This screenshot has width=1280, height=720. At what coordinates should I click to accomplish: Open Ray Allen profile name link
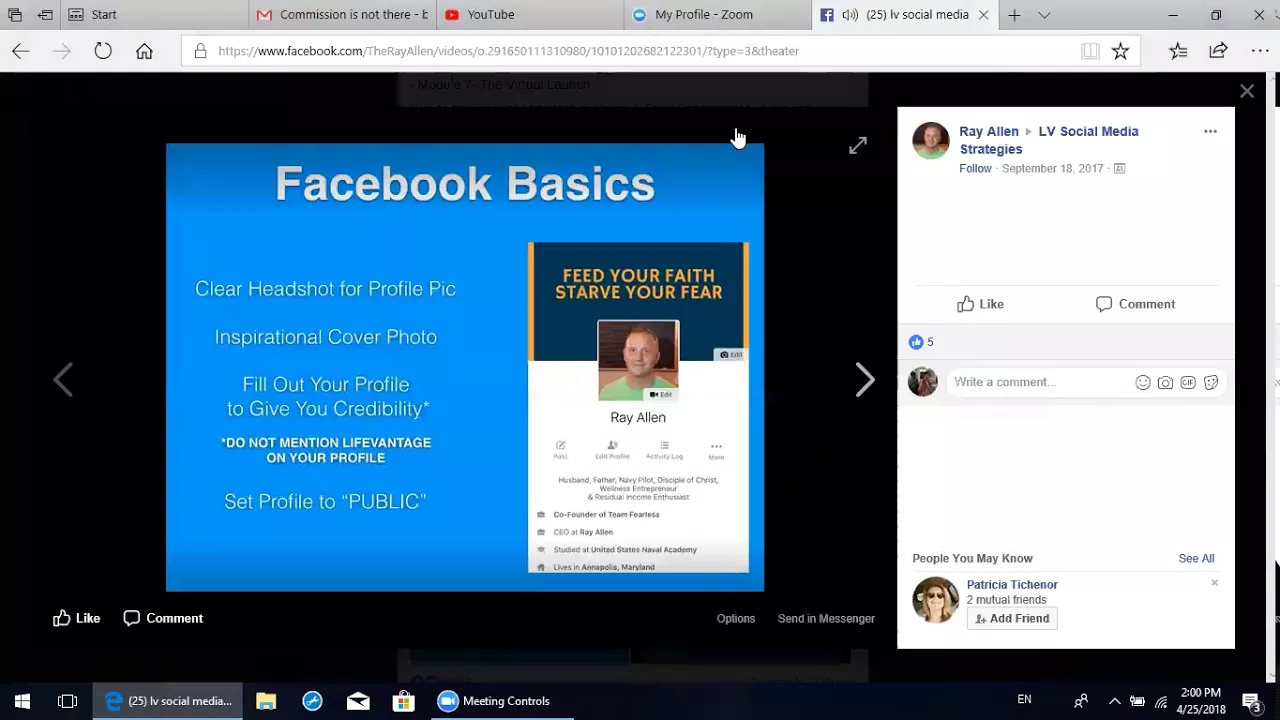pos(989,131)
